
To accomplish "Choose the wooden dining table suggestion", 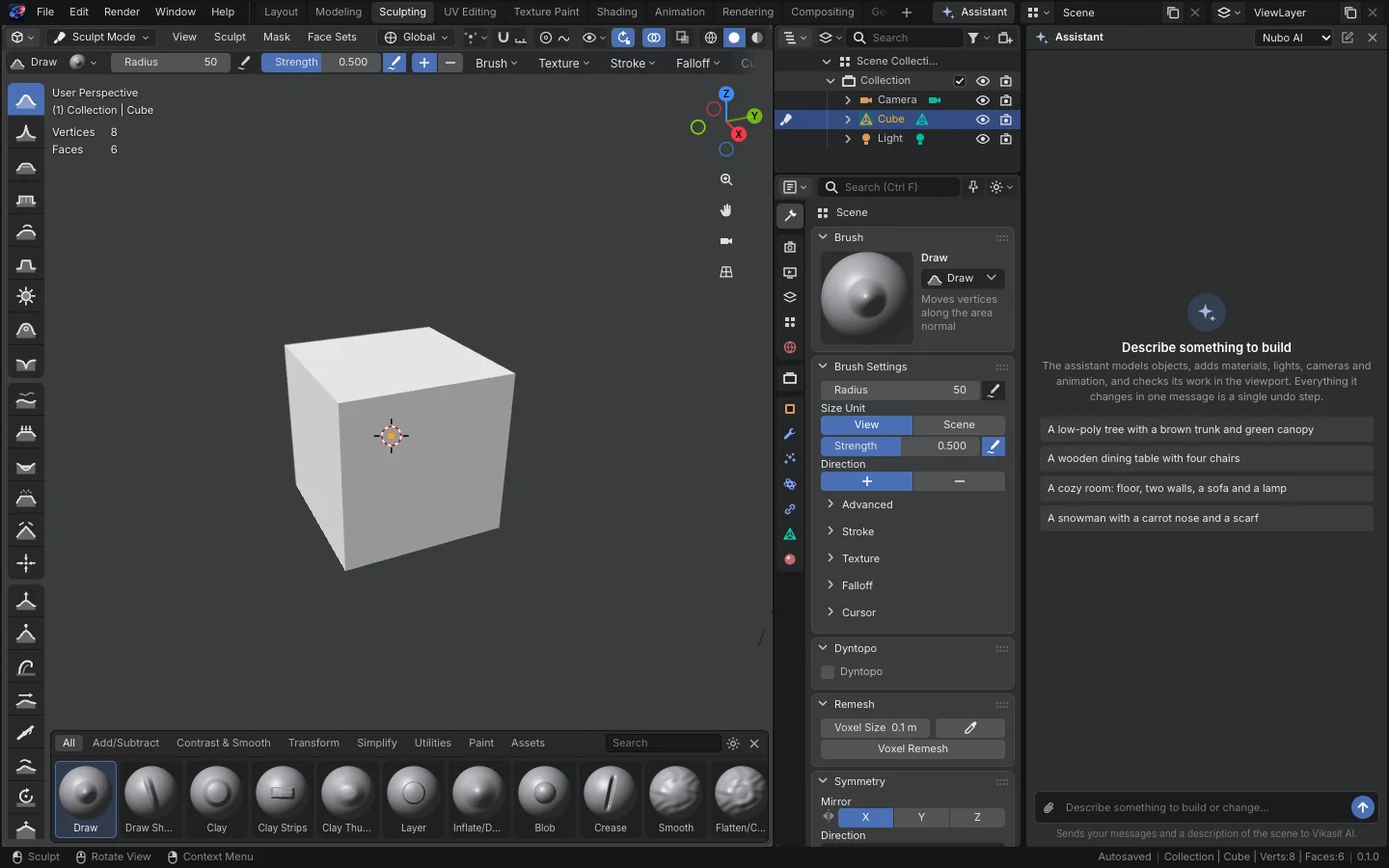I will [1206, 458].
